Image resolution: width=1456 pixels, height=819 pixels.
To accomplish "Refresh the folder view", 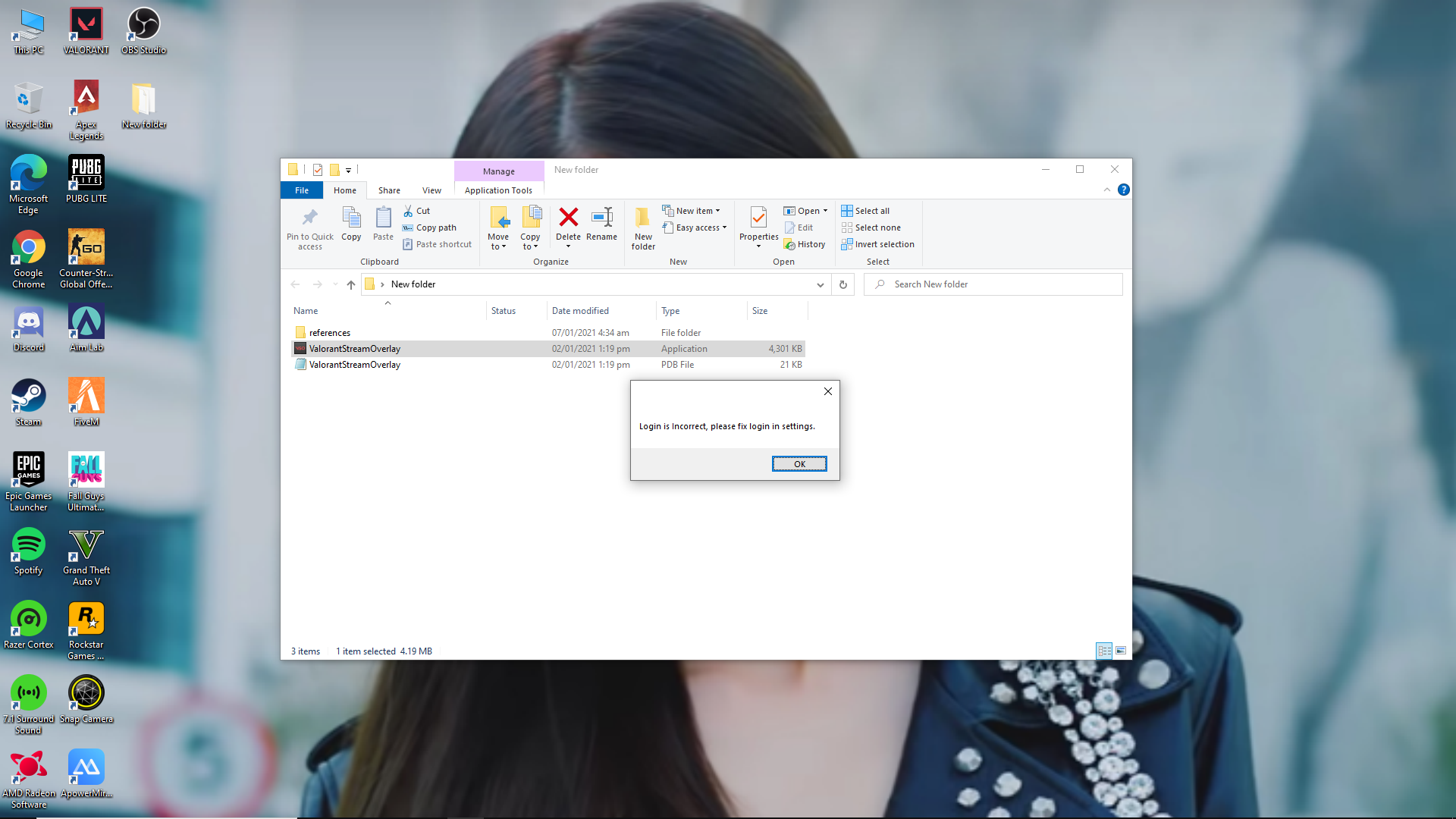I will (843, 284).
